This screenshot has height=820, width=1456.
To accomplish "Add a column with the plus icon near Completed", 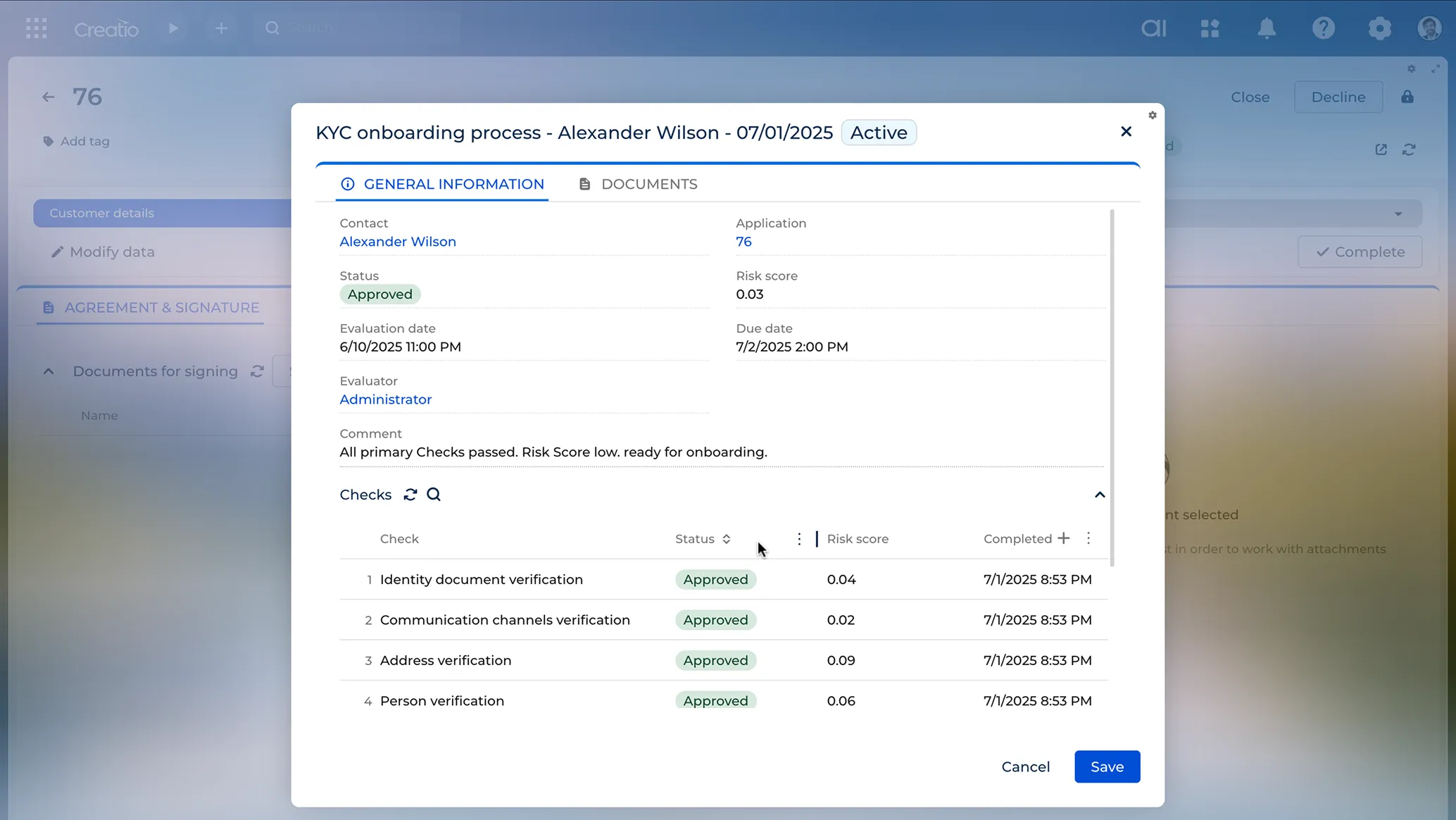I will (1062, 538).
